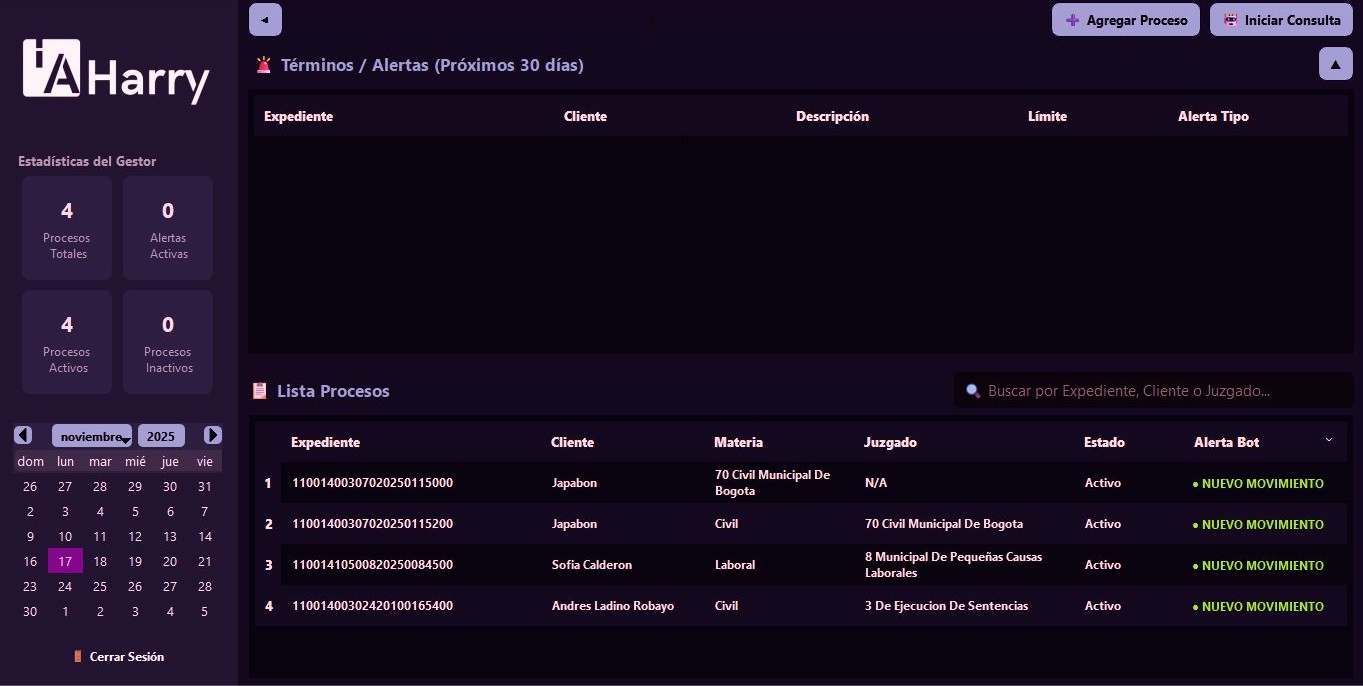Click the Harry logo in the sidebar
1363x686 pixels.
[x=115, y=72]
